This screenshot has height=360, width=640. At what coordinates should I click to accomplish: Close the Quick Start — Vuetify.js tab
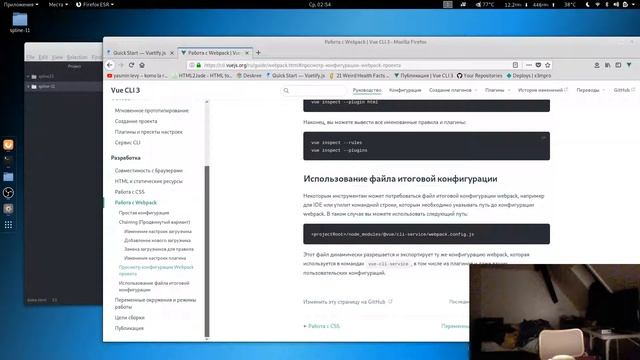pyautogui.click(x=172, y=53)
